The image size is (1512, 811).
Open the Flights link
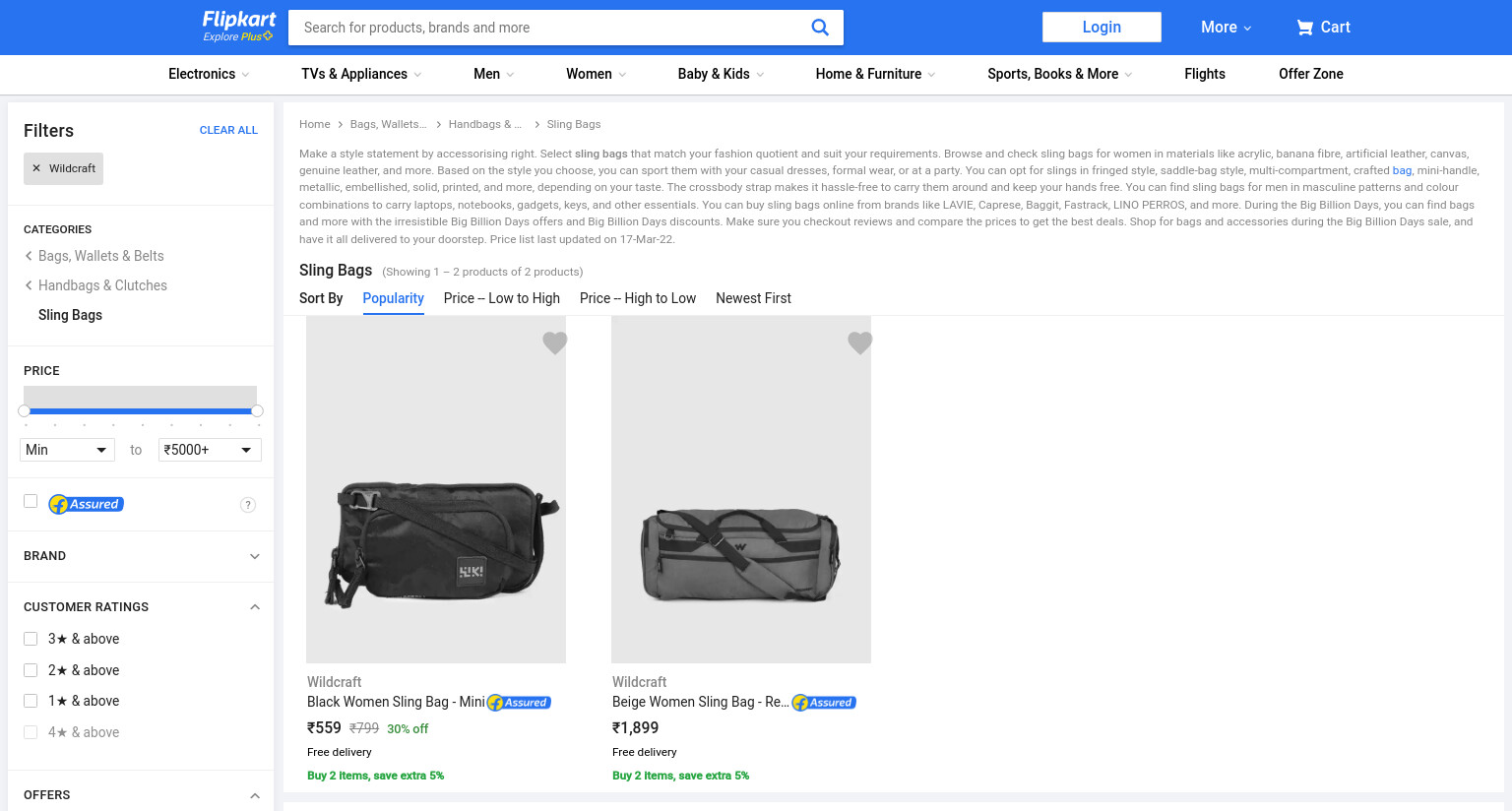click(1205, 74)
